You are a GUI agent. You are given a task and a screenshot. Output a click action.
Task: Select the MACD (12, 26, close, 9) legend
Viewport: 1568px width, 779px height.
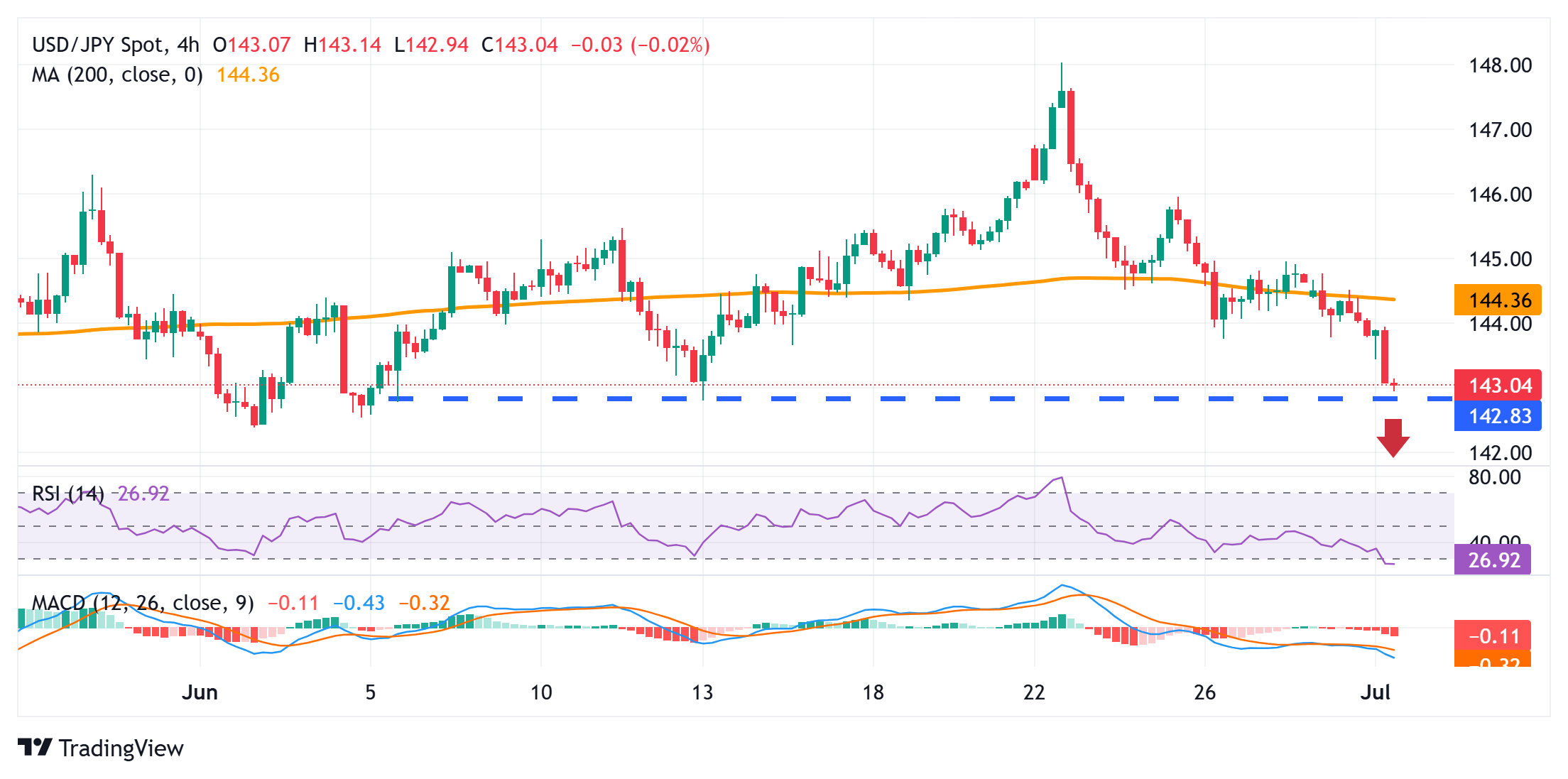point(143,603)
